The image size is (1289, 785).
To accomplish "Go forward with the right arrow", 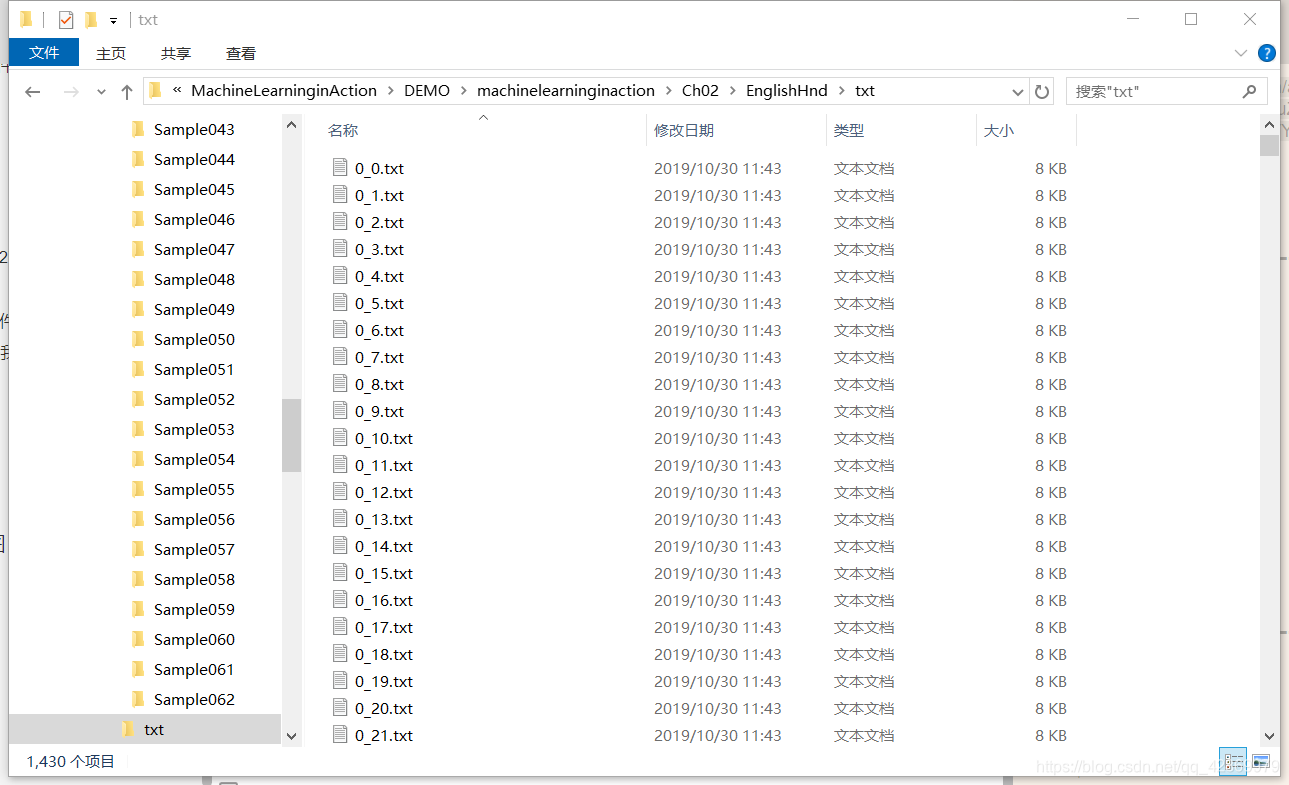I will 71,91.
